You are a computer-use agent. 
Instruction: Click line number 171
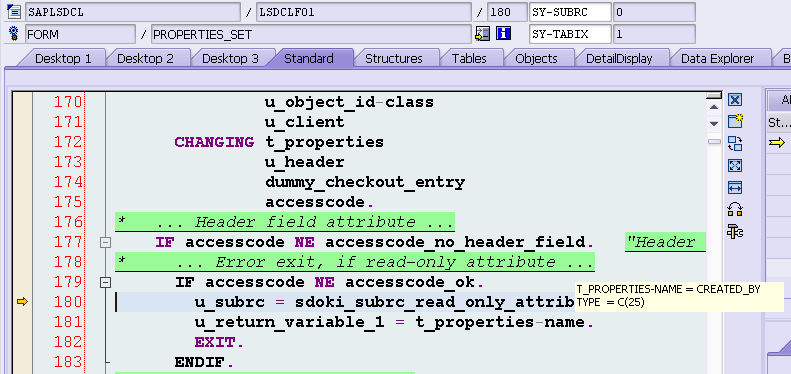click(x=68, y=122)
